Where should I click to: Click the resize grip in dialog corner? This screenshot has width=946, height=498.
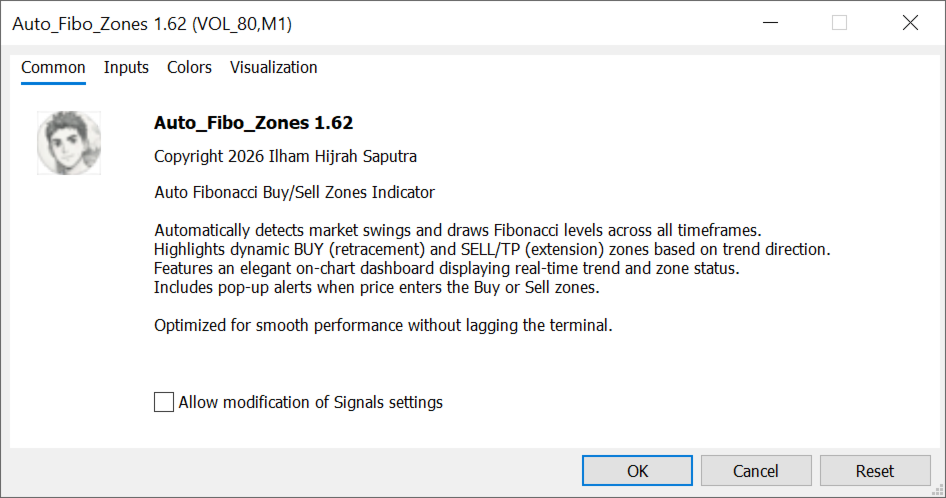click(x=938, y=490)
